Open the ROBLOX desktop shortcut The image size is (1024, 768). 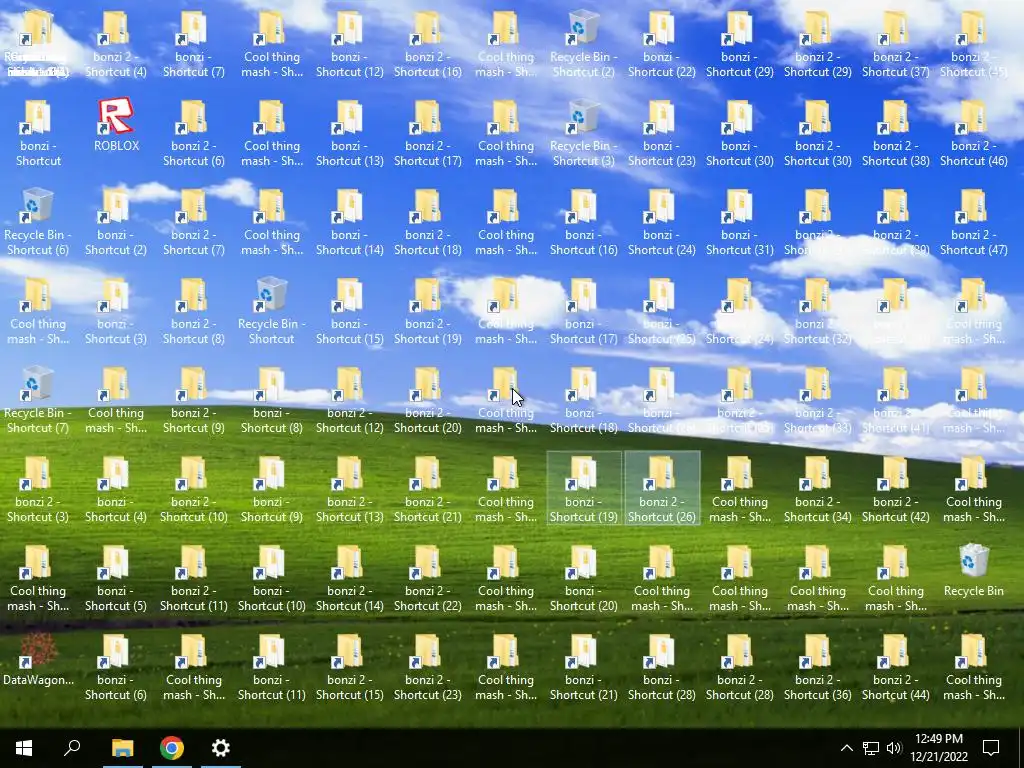(x=116, y=125)
